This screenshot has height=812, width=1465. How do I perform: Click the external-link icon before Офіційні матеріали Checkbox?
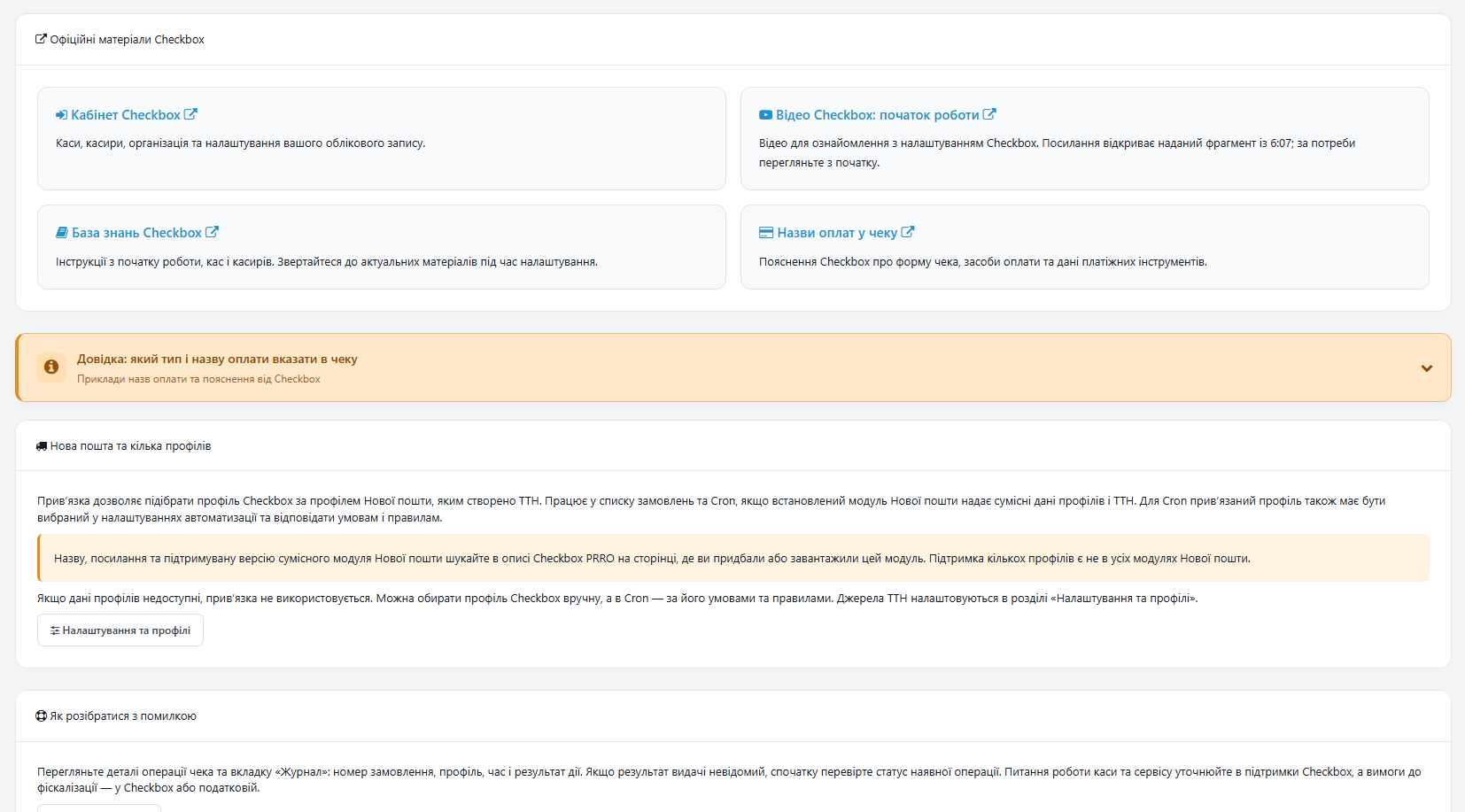tap(41, 39)
